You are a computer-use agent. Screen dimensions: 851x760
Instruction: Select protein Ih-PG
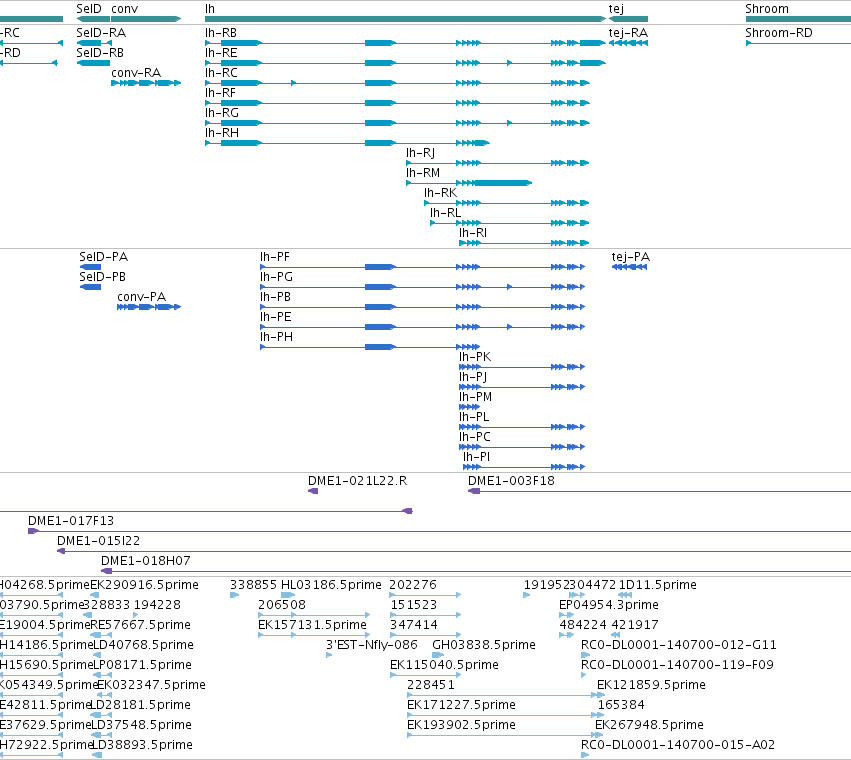tap(423, 287)
